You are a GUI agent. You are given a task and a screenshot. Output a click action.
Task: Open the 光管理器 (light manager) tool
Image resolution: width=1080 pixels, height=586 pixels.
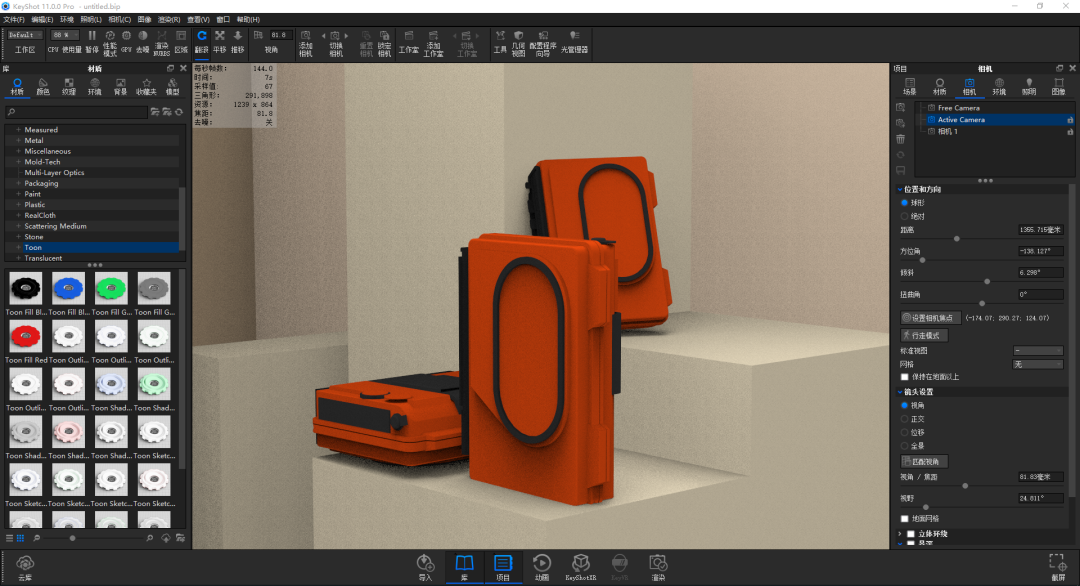tap(574, 41)
